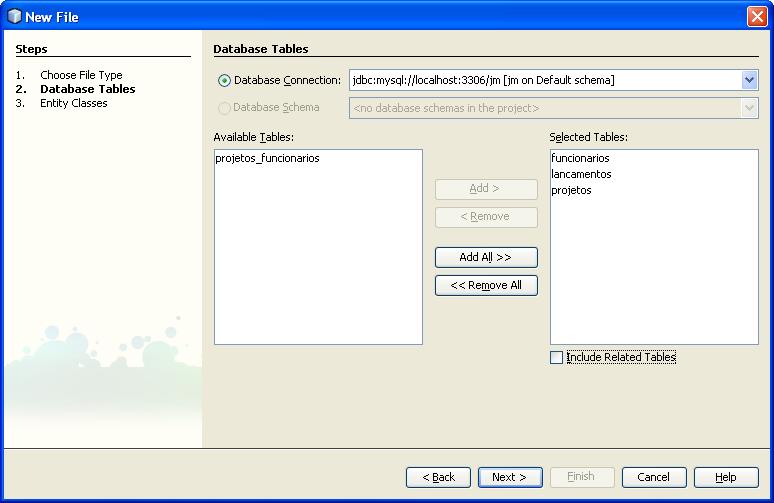Select projetos_funcionarios in Available Tables

tap(267, 158)
